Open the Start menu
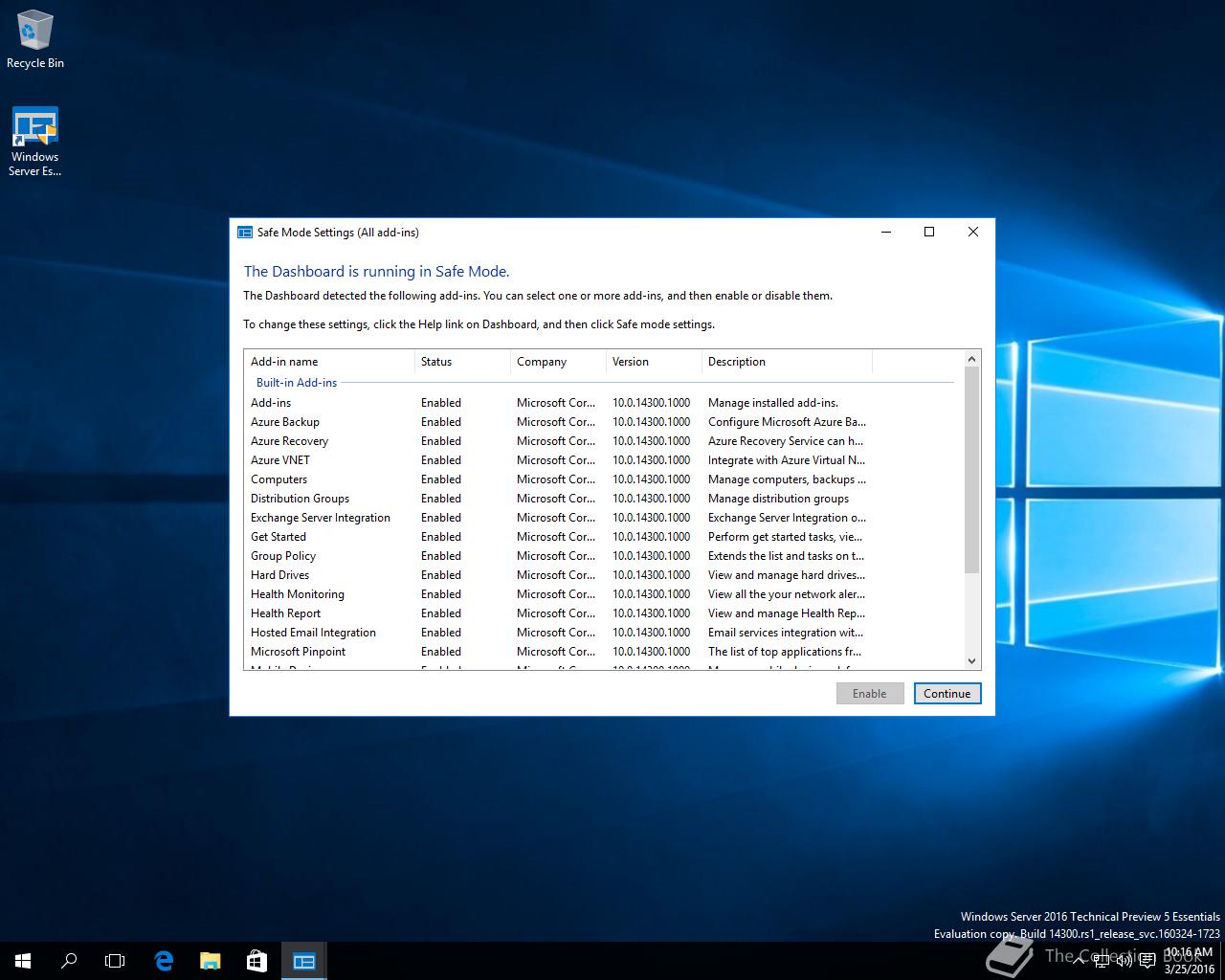1225x980 pixels. point(23,961)
